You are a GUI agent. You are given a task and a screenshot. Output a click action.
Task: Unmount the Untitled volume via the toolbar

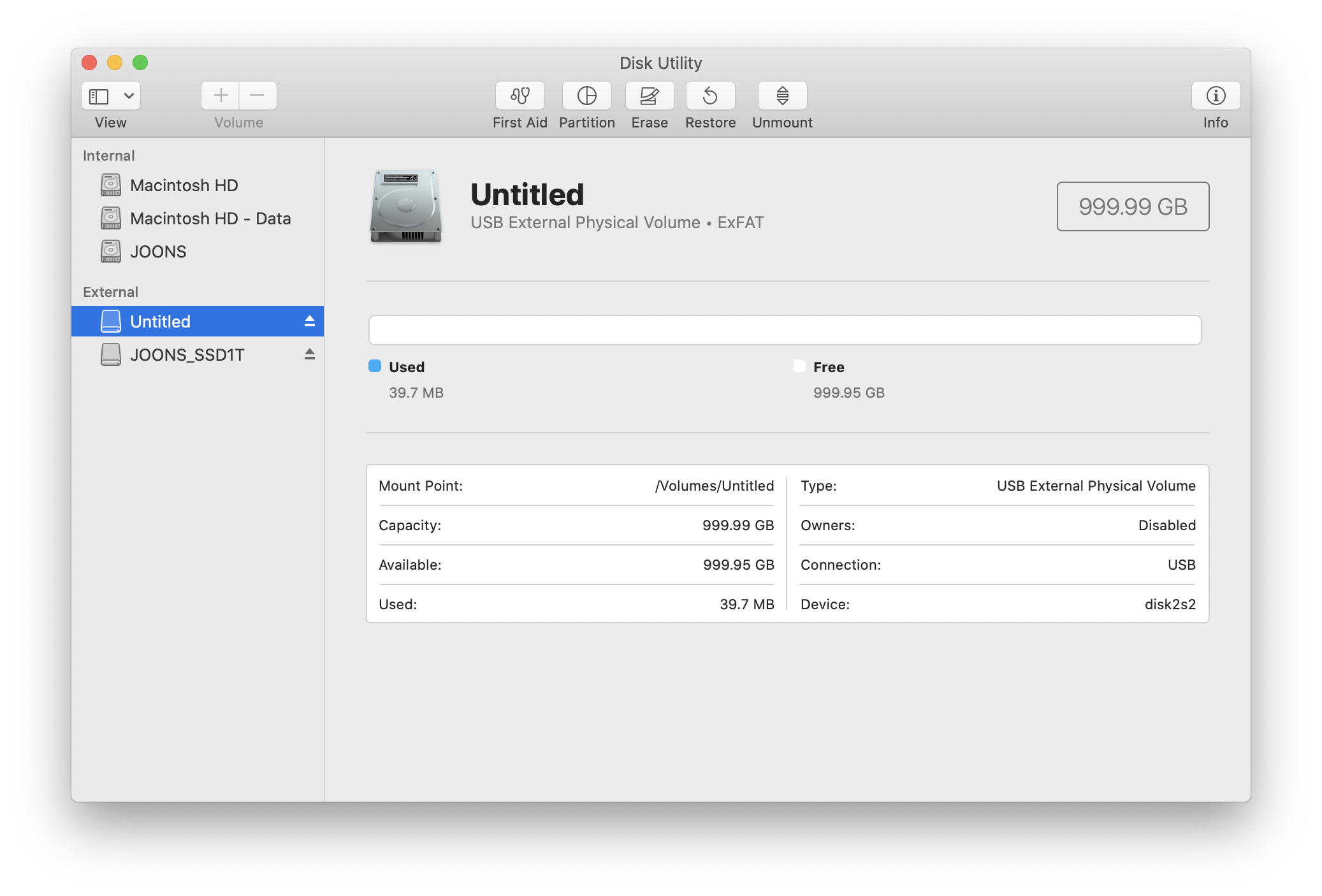pyautogui.click(x=782, y=96)
